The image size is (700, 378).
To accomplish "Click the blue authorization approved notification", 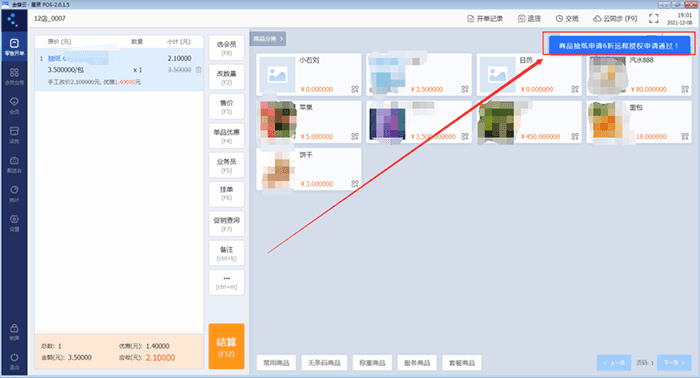I will point(619,46).
